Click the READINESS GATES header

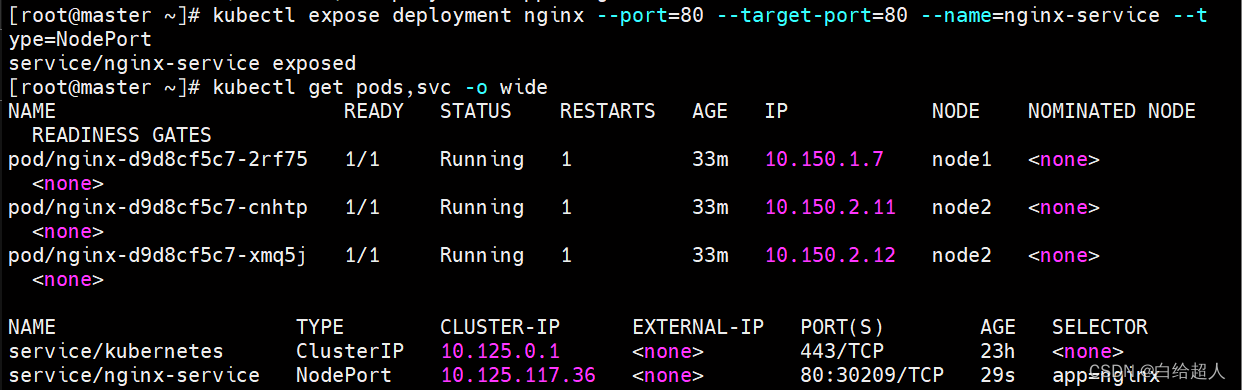click(122, 135)
